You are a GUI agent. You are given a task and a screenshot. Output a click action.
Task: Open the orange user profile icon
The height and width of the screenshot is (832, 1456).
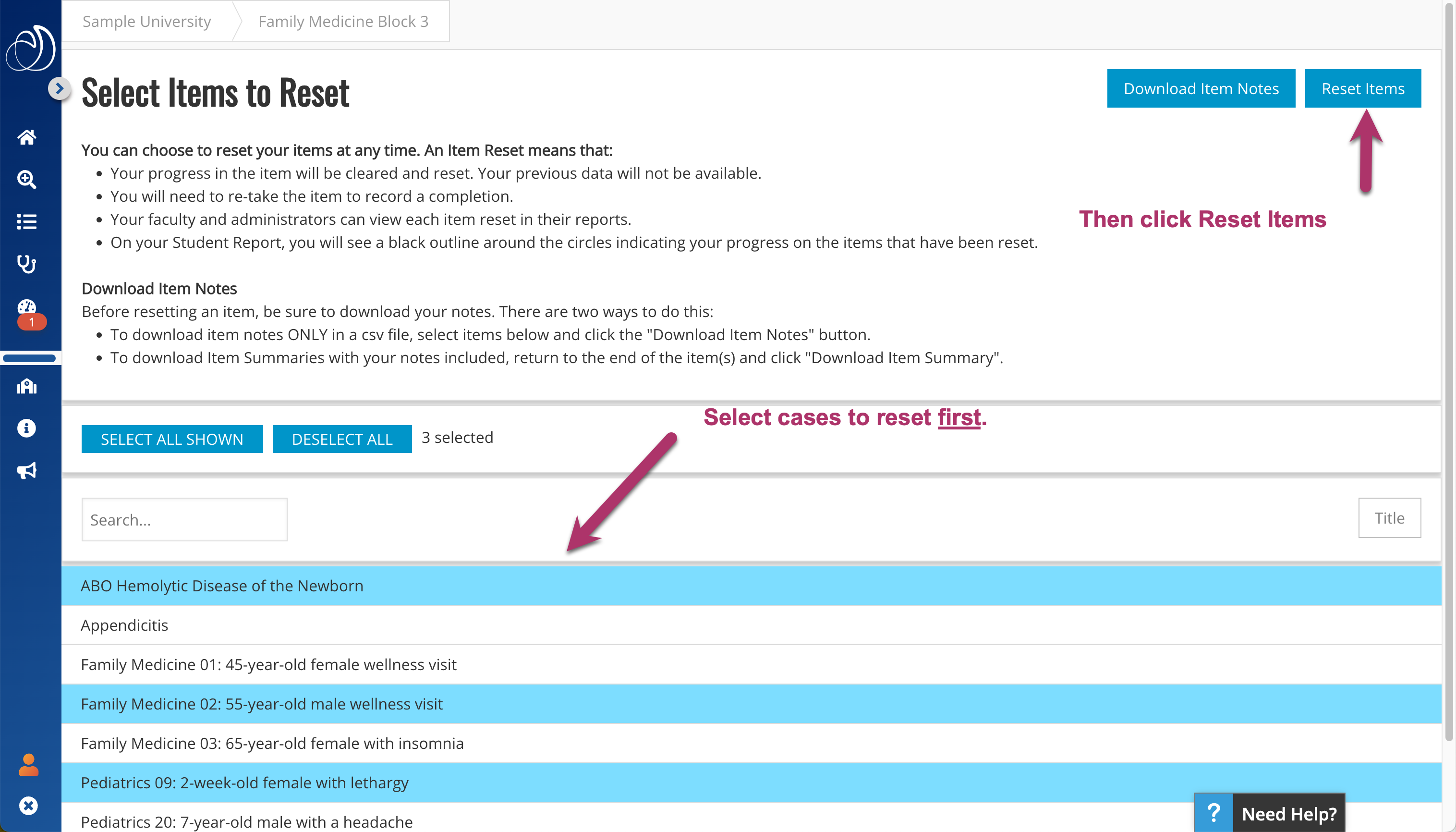28,765
